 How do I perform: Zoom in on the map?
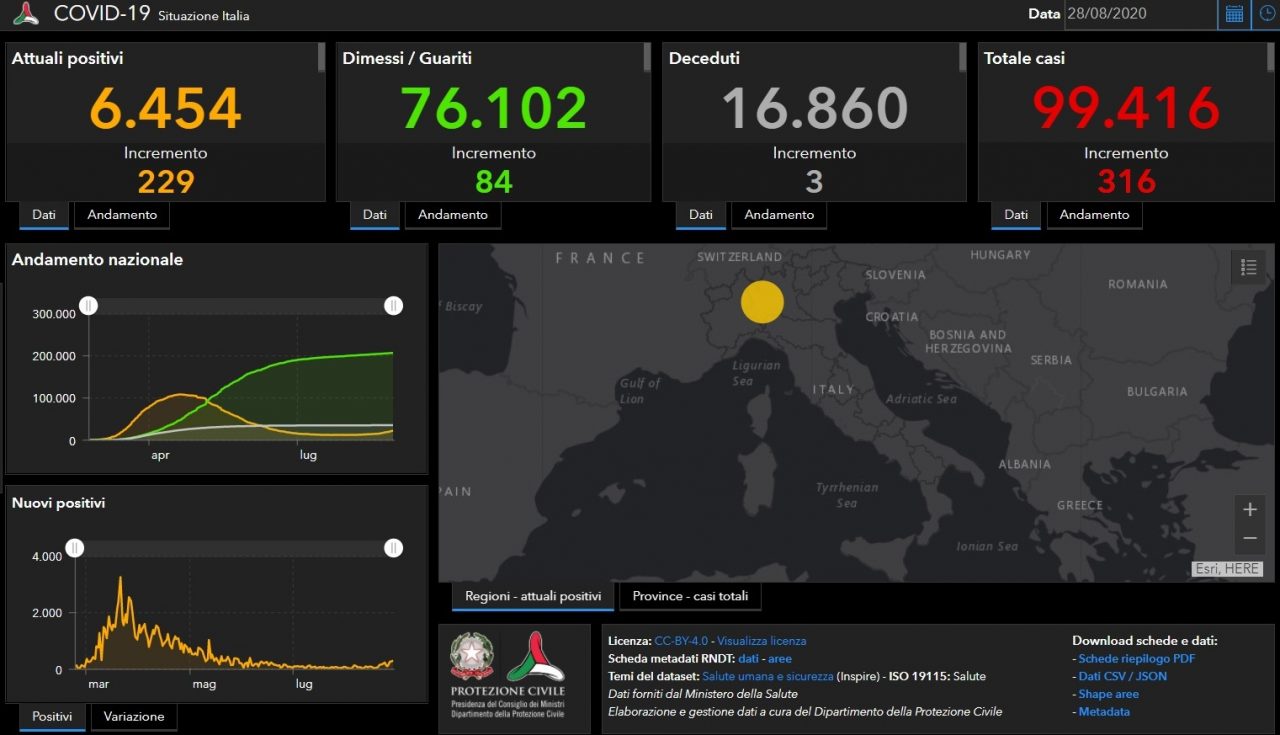point(1249,510)
